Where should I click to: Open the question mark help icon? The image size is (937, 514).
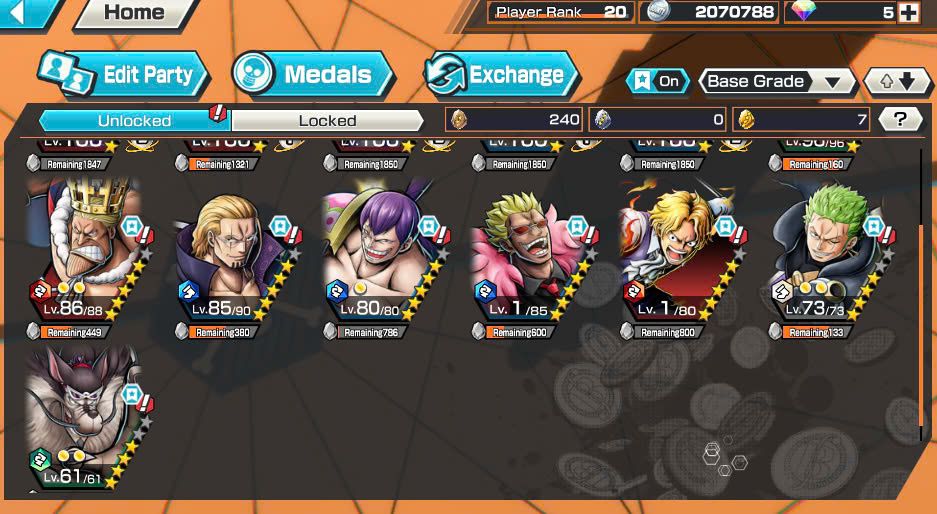900,120
